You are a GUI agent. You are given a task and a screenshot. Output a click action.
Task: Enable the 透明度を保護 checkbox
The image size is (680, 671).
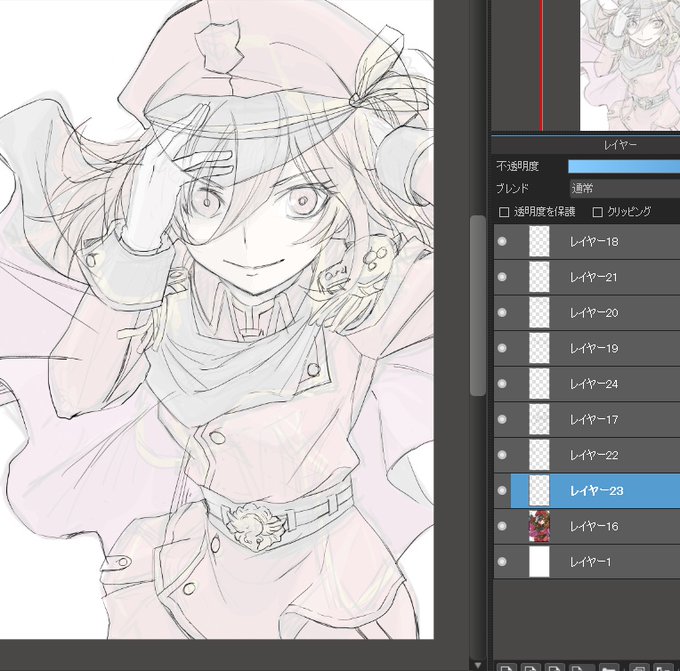[x=504, y=212]
